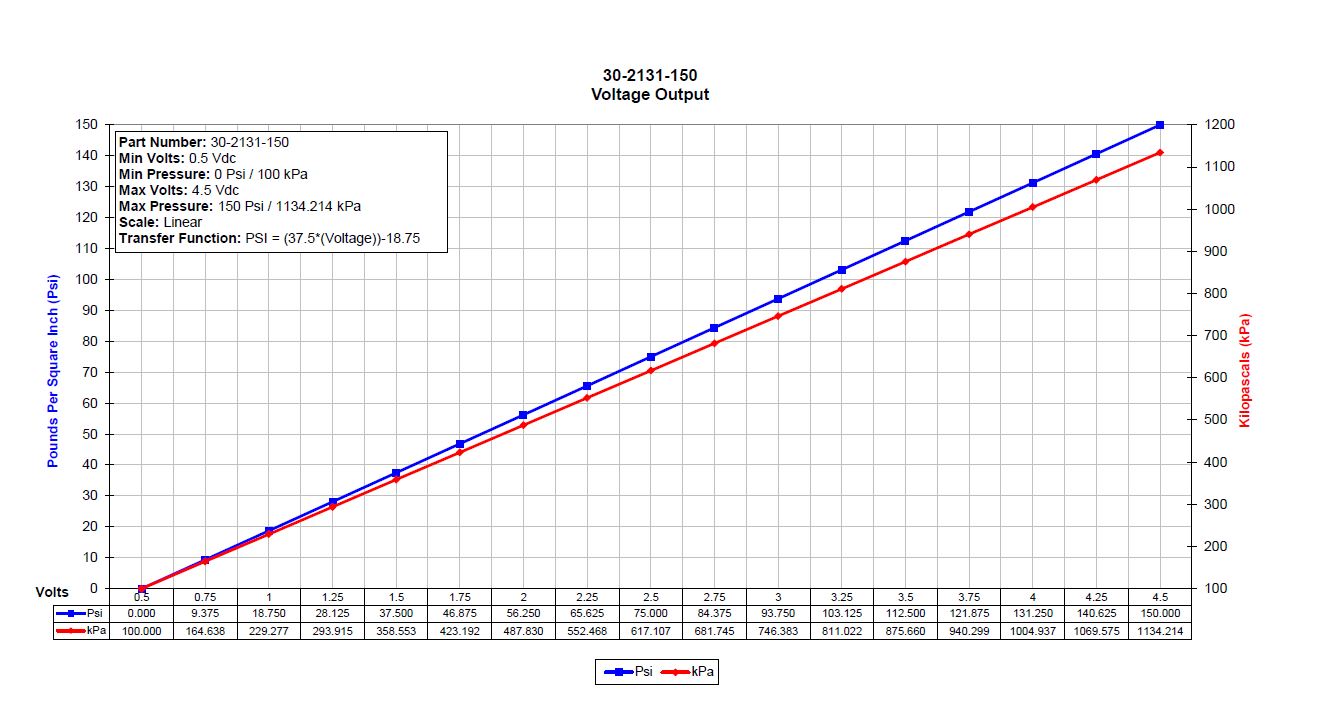Click the red kPa data point at 4.5 volts
1319x713 pixels.
click(x=1160, y=152)
